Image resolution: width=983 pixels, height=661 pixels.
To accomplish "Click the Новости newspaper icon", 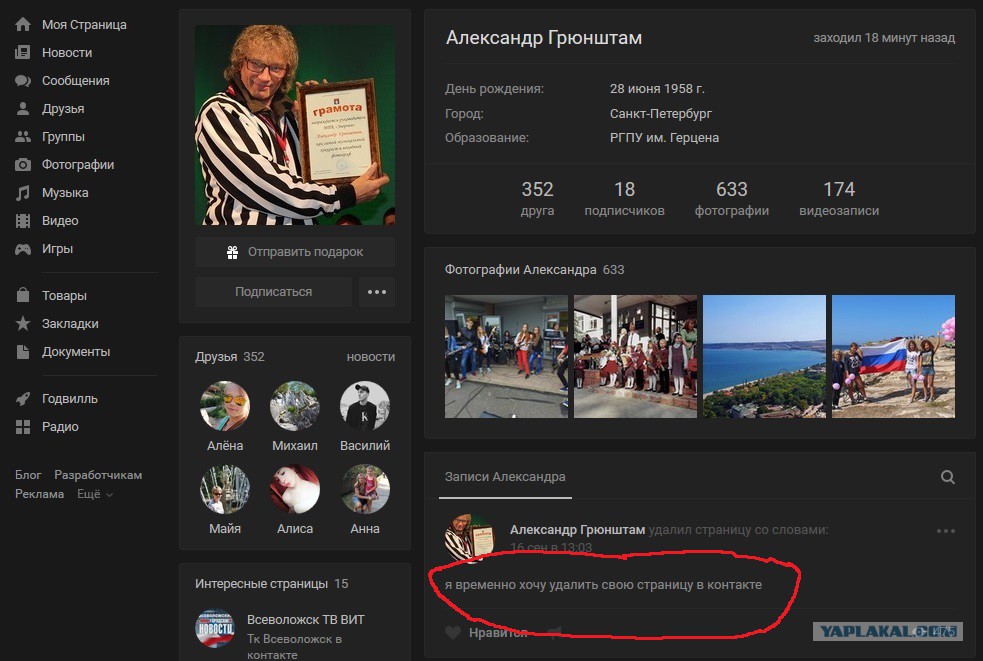I will (23, 53).
